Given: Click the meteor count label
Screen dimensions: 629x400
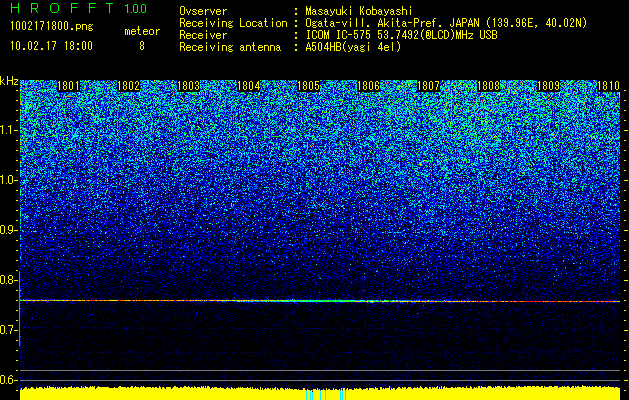Looking at the screenshot, I should pyautogui.click(x=142, y=31).
